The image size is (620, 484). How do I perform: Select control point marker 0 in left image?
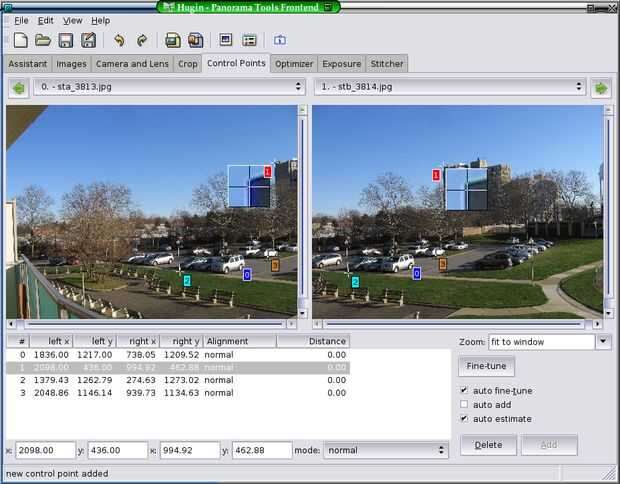pos(247,274)
